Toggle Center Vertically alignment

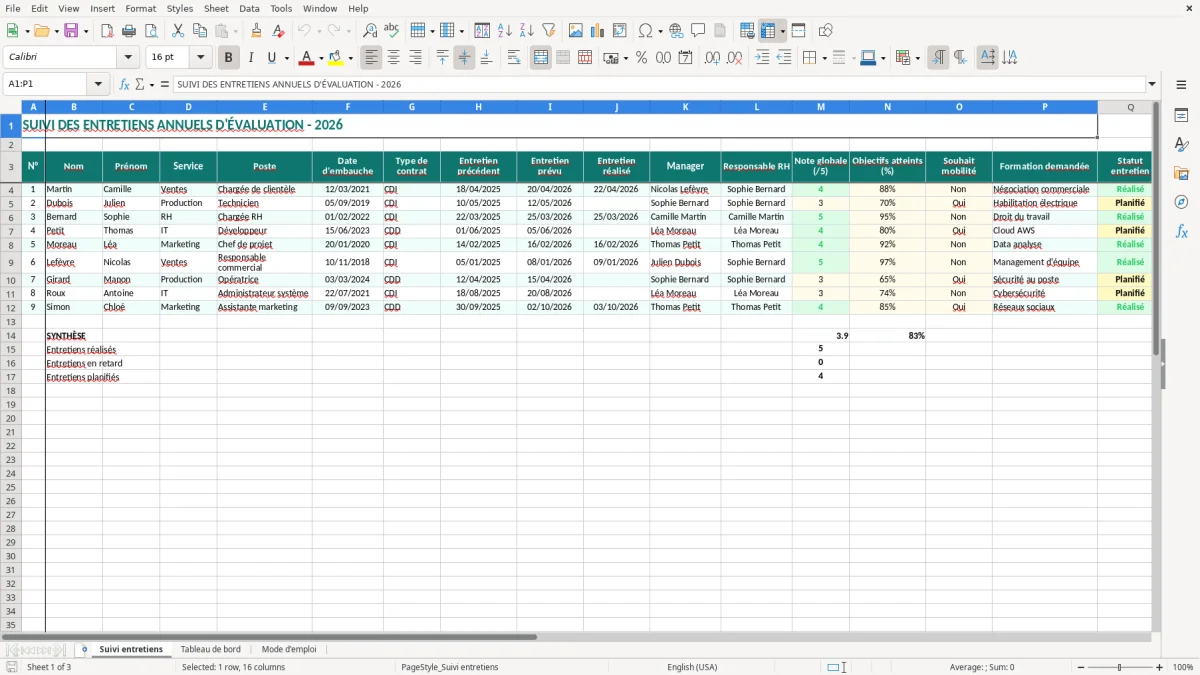[x=464, y=58]
